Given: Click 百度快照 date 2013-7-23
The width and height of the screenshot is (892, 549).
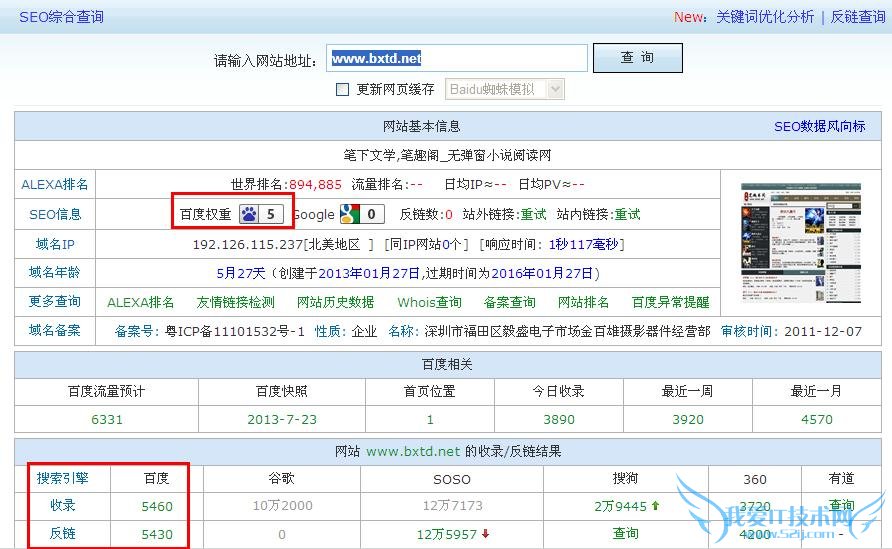Looking at the screenshot, I should 282,420.
